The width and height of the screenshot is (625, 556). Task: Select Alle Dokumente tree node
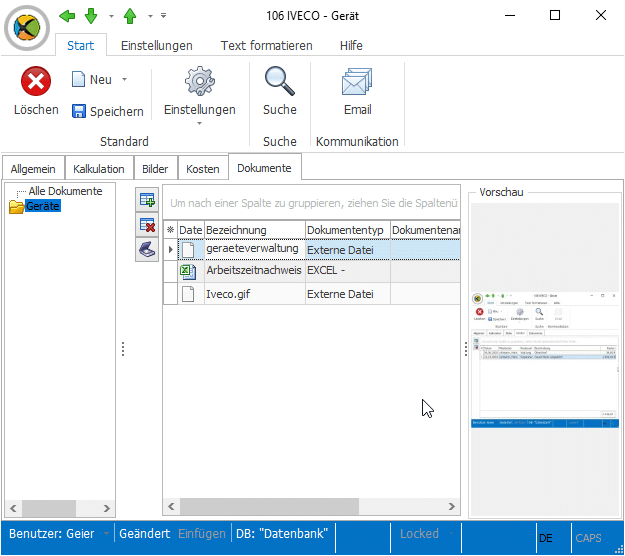(65, 191)
